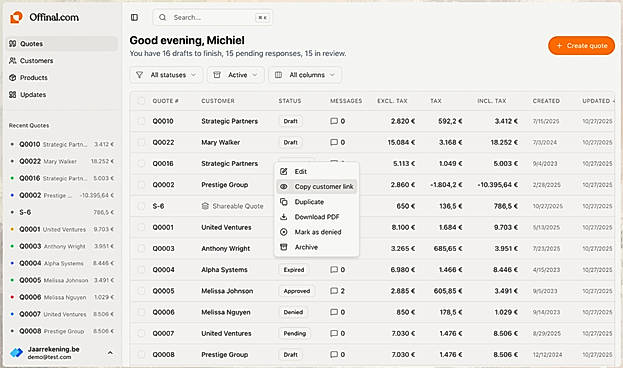Open the All statuses filter dropdown

(166, 75)
